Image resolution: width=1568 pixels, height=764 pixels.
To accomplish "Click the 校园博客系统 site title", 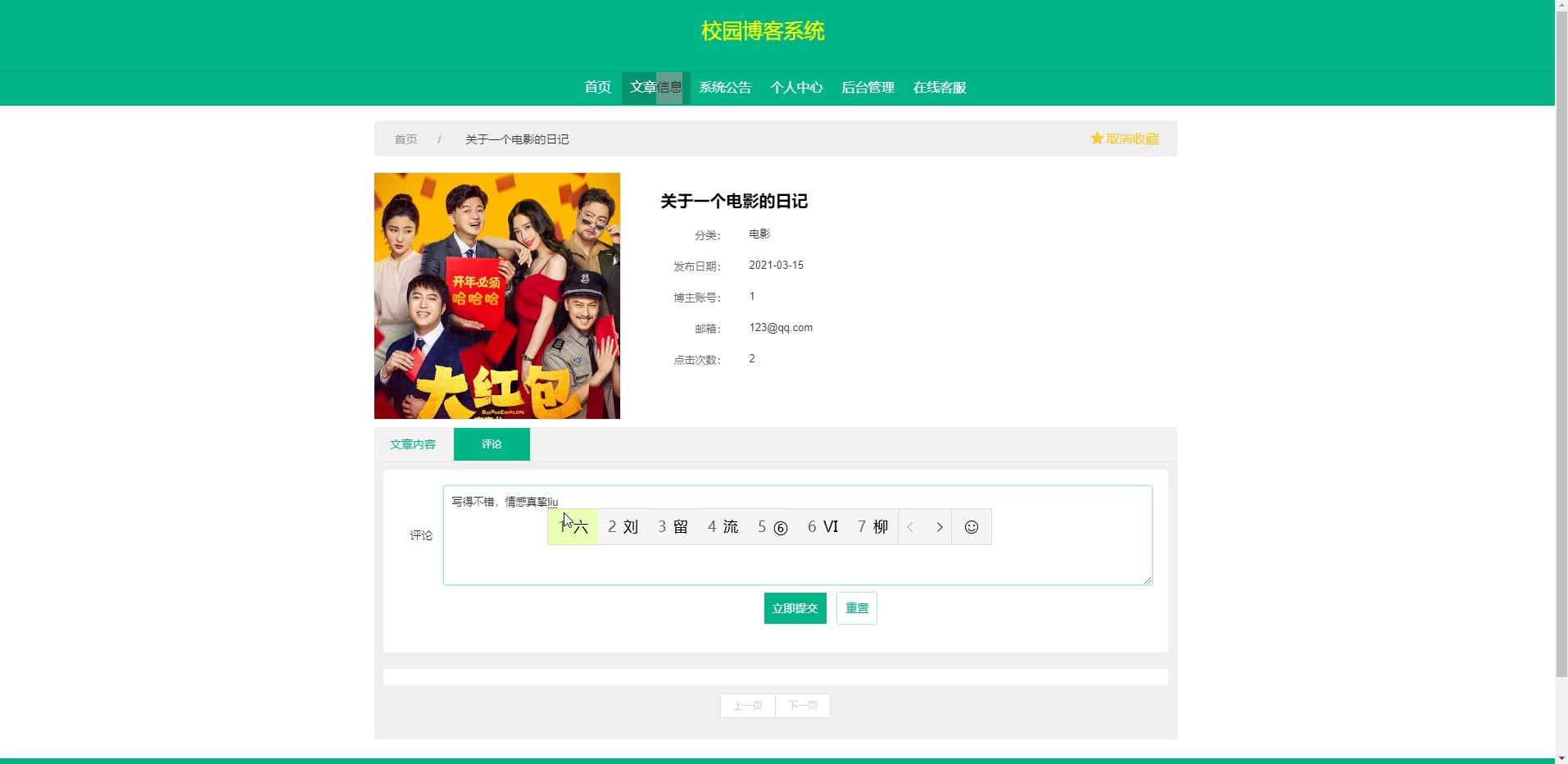I will [763, 31].
